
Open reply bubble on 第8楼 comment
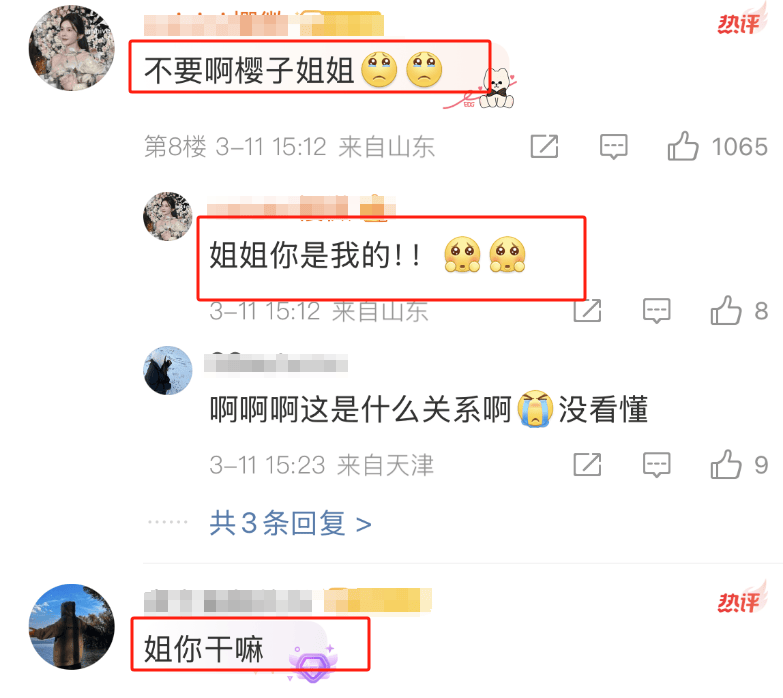(613, 146)
